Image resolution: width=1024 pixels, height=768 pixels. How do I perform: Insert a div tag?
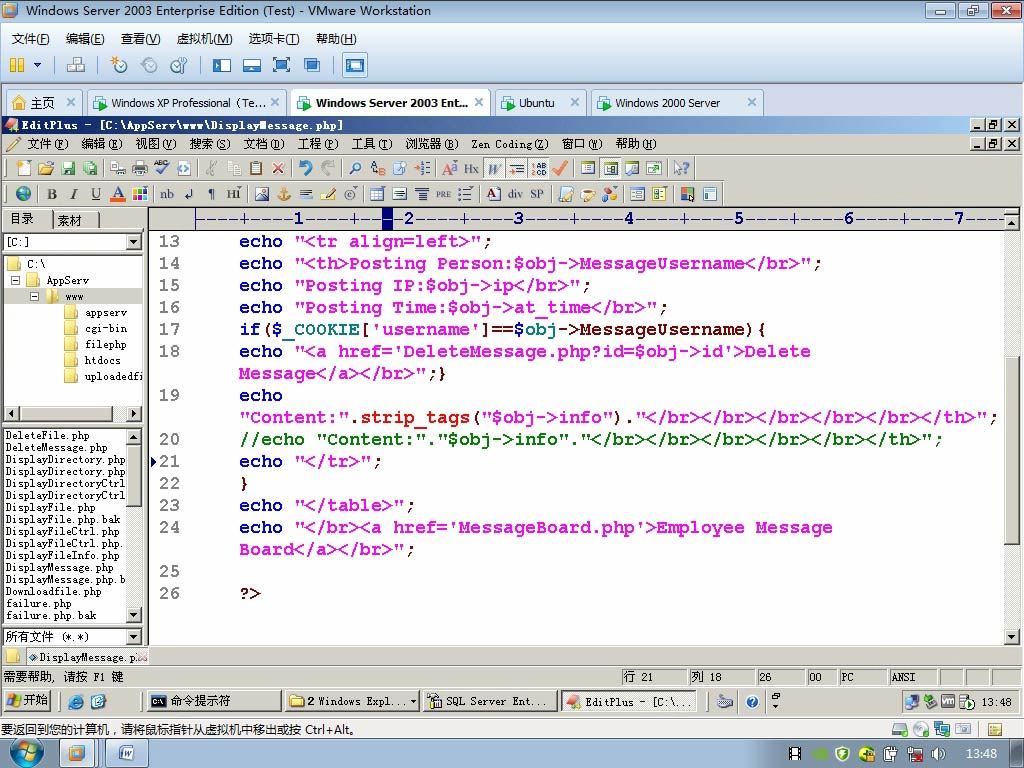tap(515, 194)
